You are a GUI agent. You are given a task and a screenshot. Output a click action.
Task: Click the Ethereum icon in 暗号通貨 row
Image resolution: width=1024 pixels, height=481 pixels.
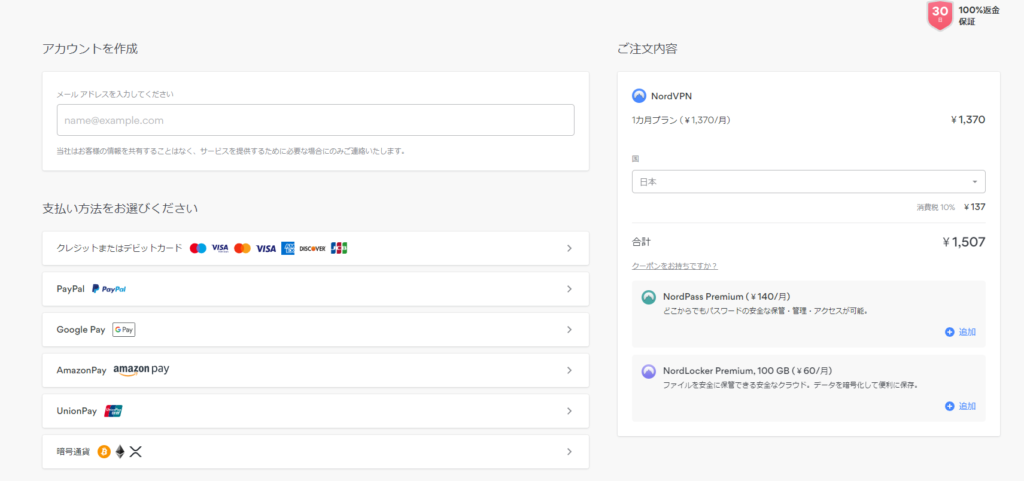[x=120, y=452]
